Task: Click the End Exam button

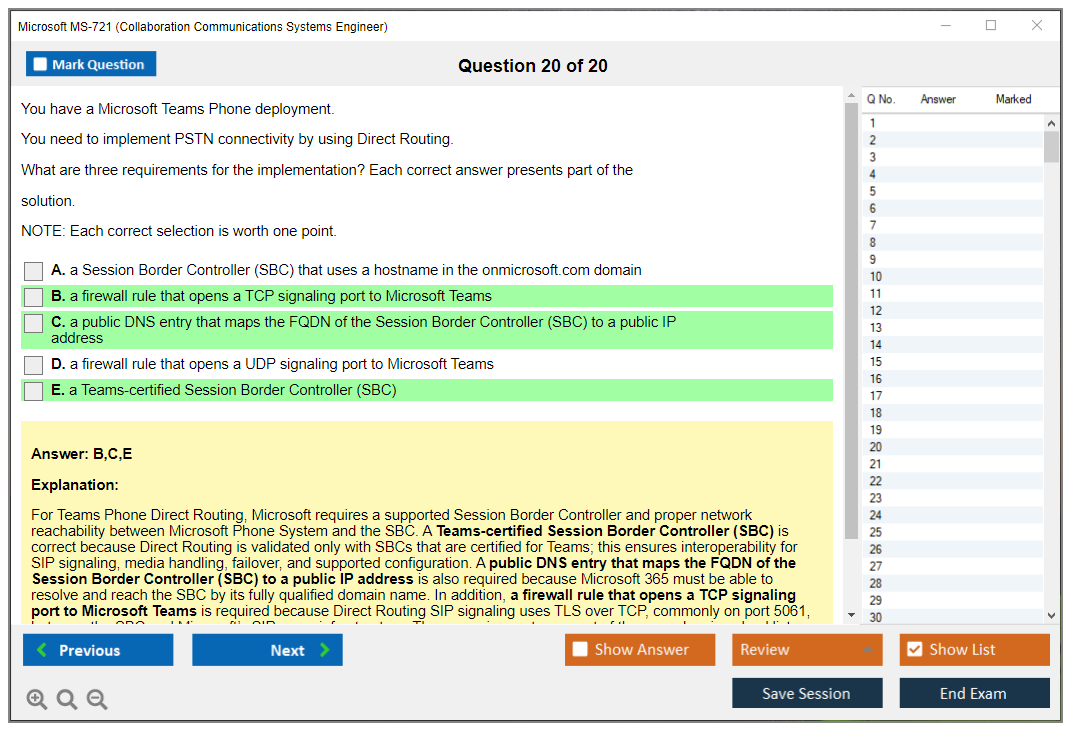Action: [x=974, y=693]
